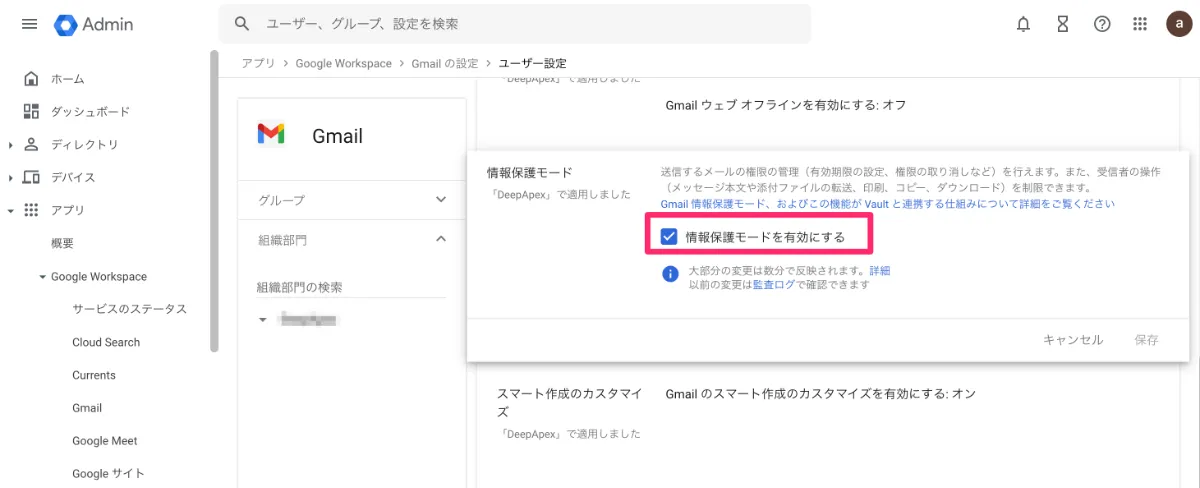Click the キャンセル button

(x=1073, y=340)
